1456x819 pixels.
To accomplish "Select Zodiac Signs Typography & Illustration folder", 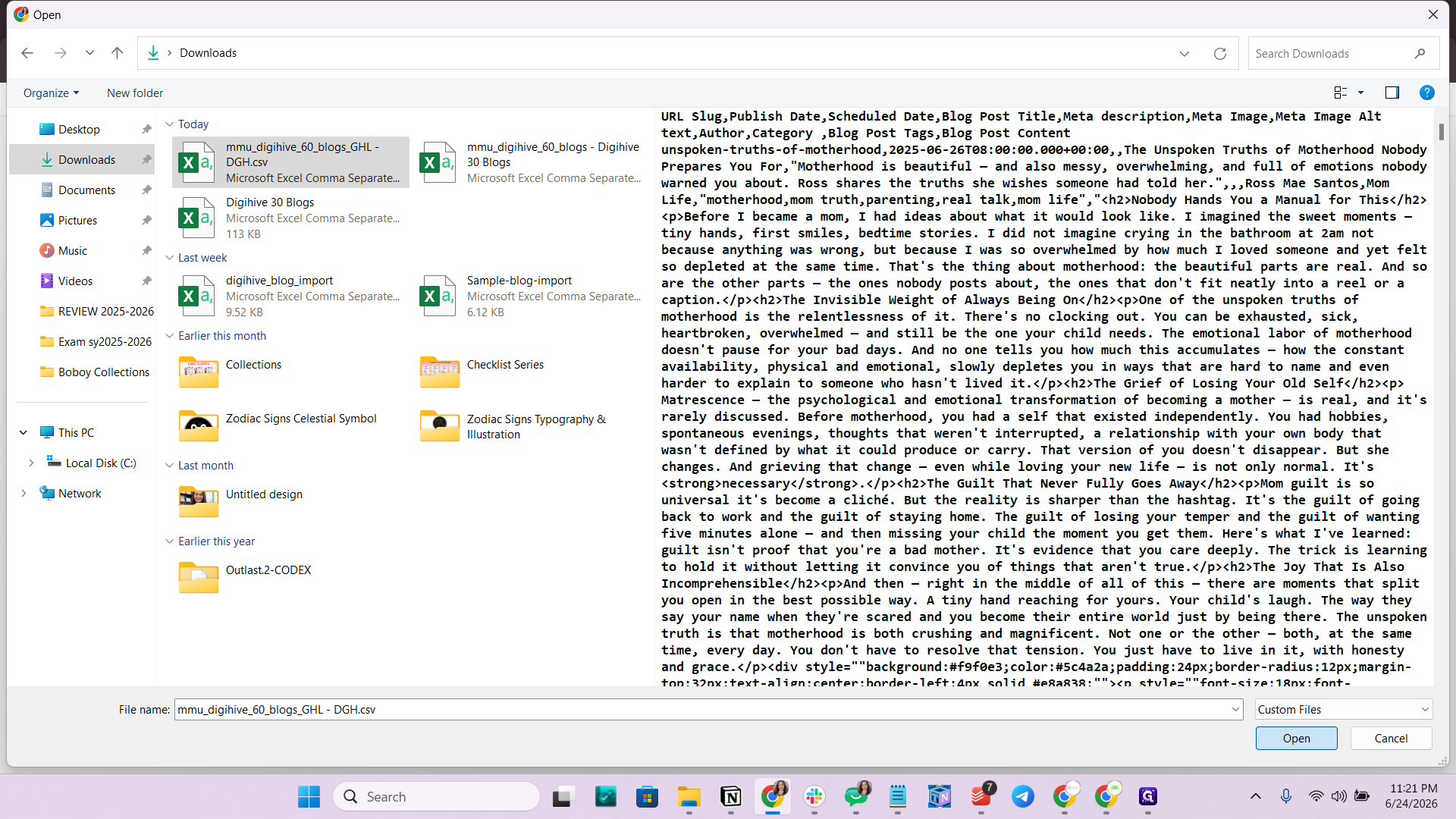I will click(x=532, y=426).
